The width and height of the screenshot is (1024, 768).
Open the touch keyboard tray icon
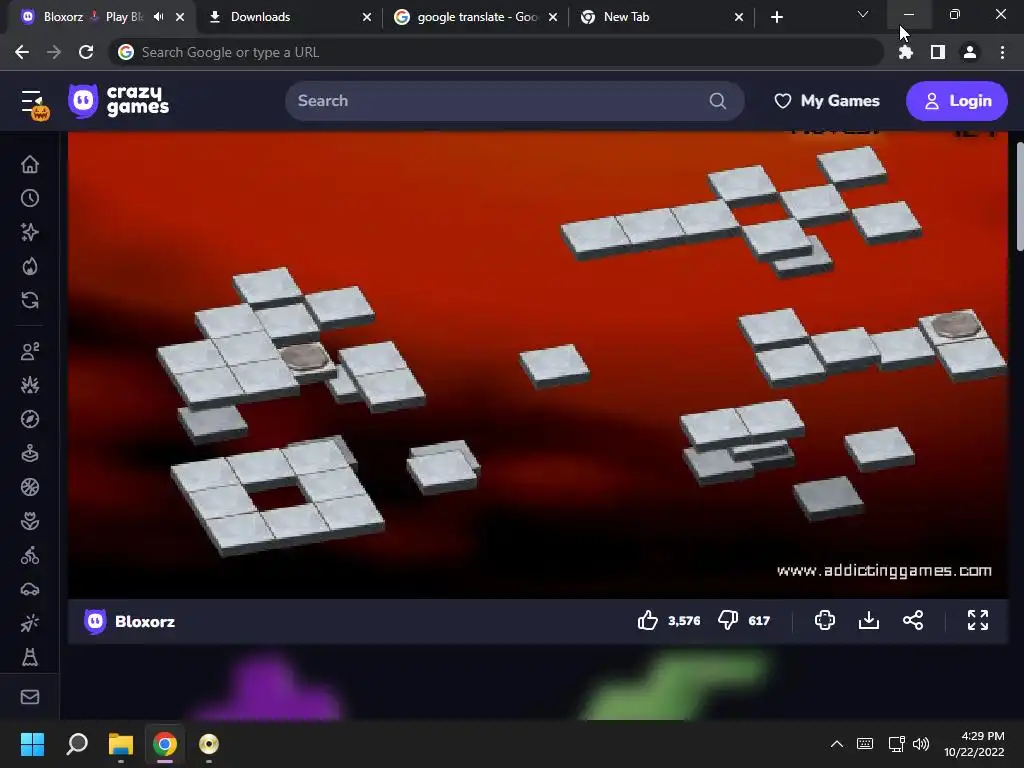[865, 744]
